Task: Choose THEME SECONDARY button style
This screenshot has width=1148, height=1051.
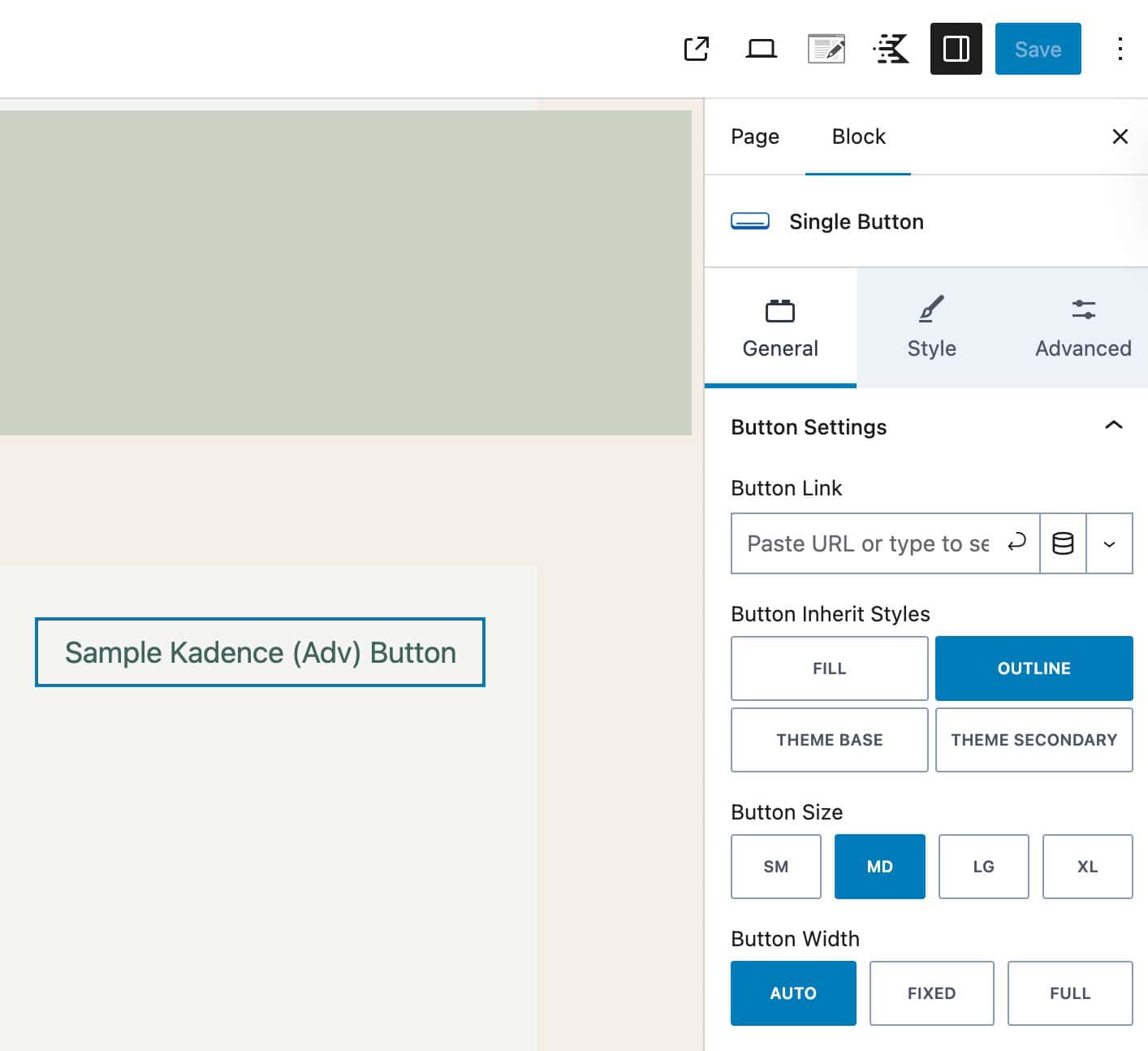Action: pos(1034,740)
